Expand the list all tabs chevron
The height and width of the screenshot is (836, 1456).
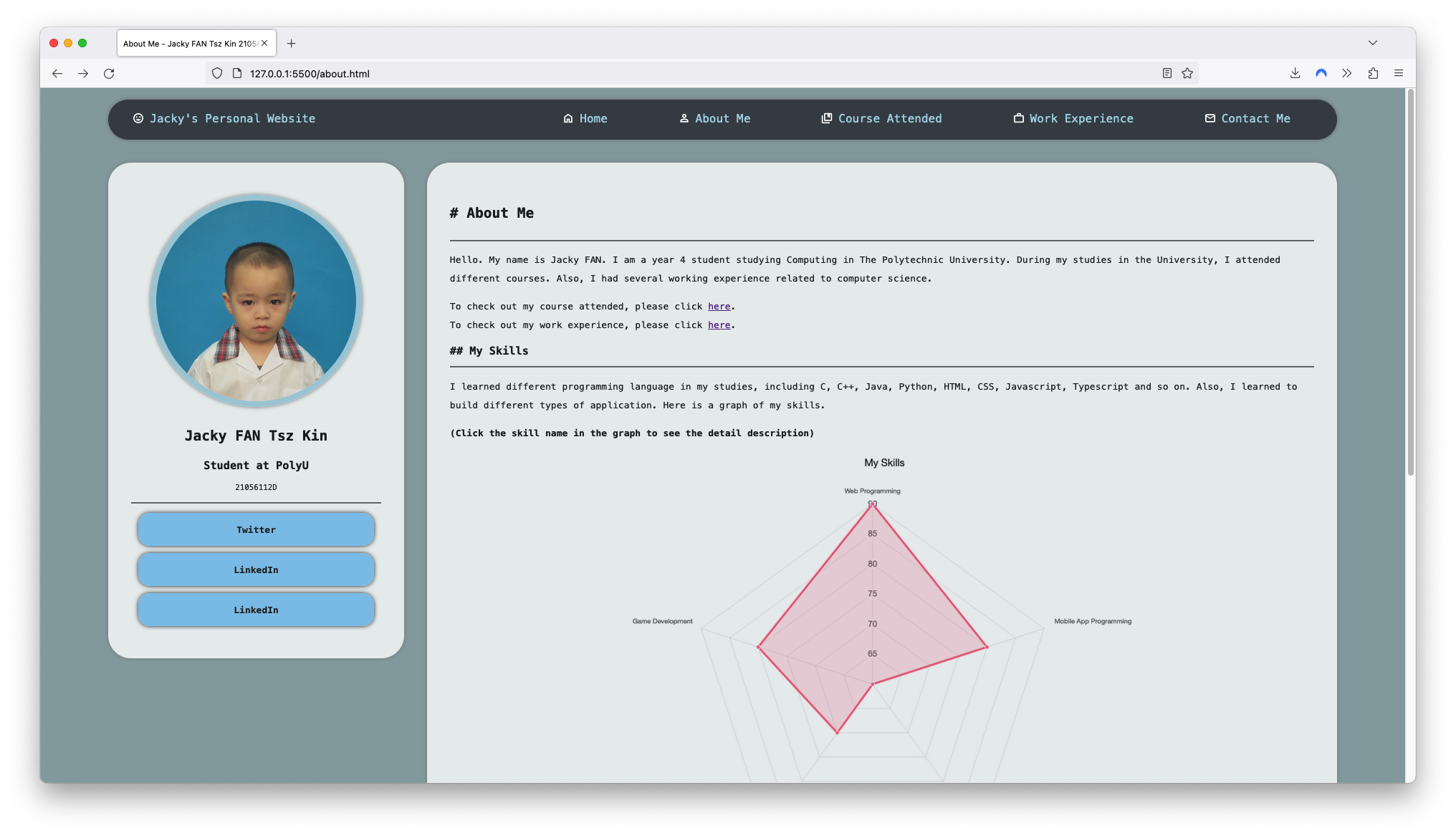(1372, 43)
